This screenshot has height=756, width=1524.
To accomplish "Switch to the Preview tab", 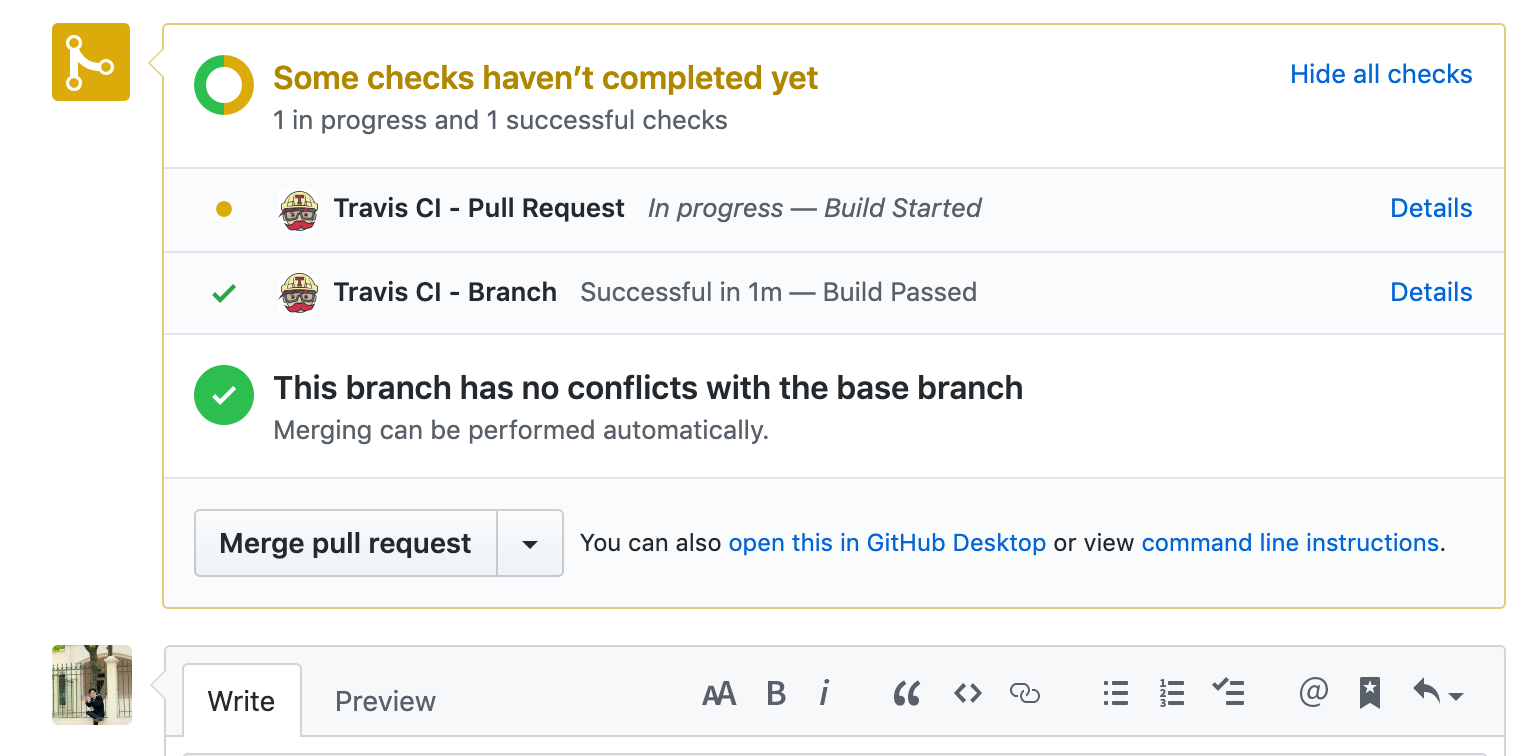I will click(385, 701).
